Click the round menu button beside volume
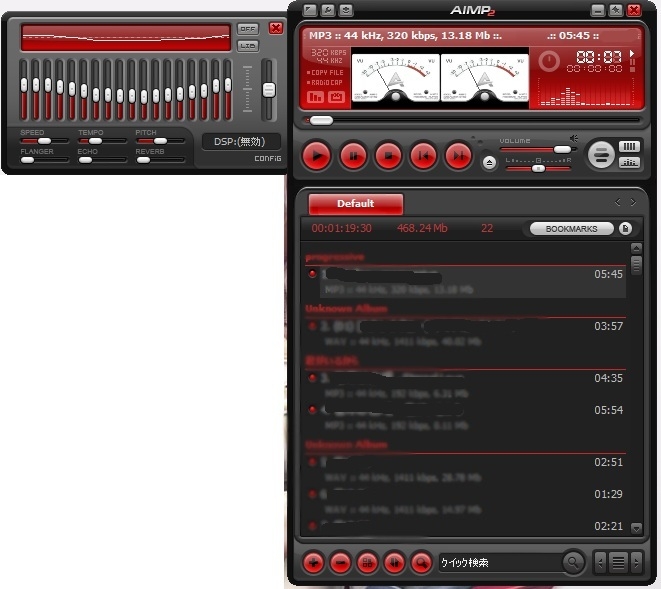The image size is (661, 589). coord(601,155)
